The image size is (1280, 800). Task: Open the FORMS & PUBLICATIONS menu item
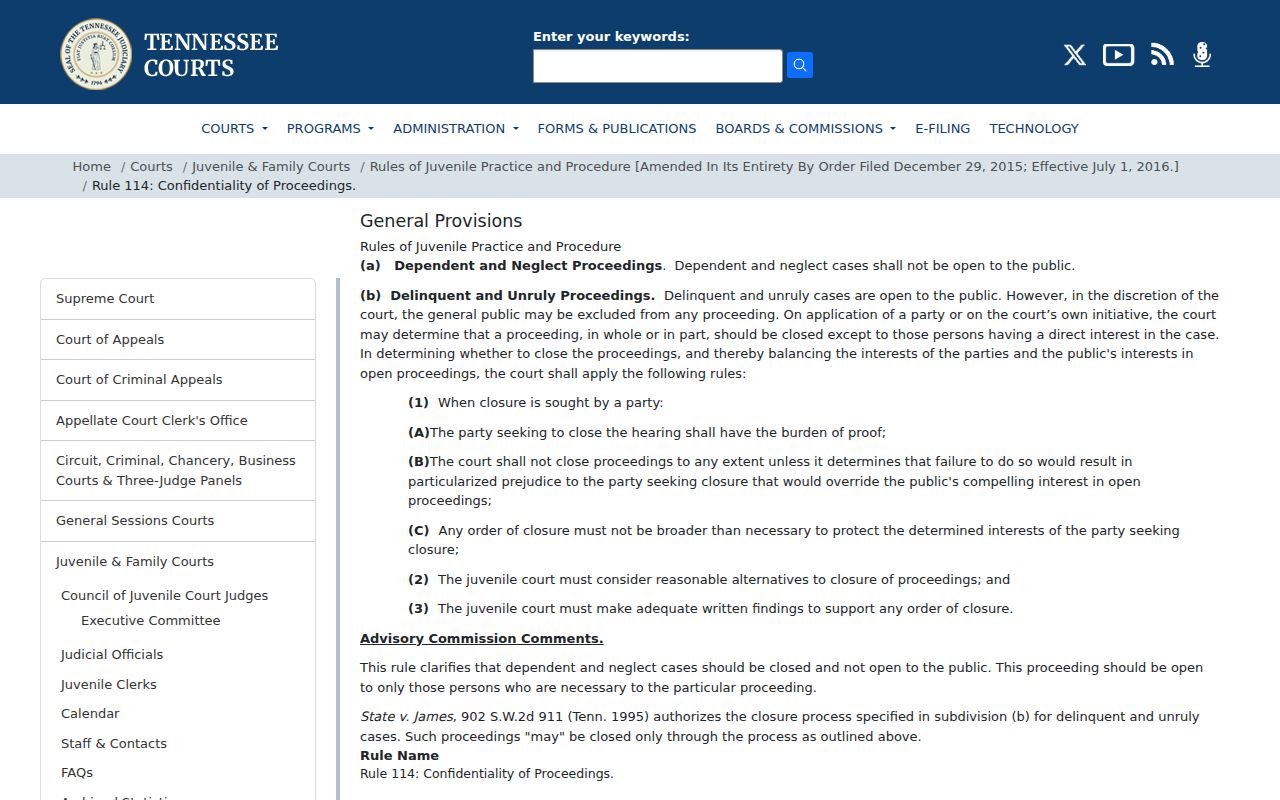pyautogui.click(x=617, y=128)
